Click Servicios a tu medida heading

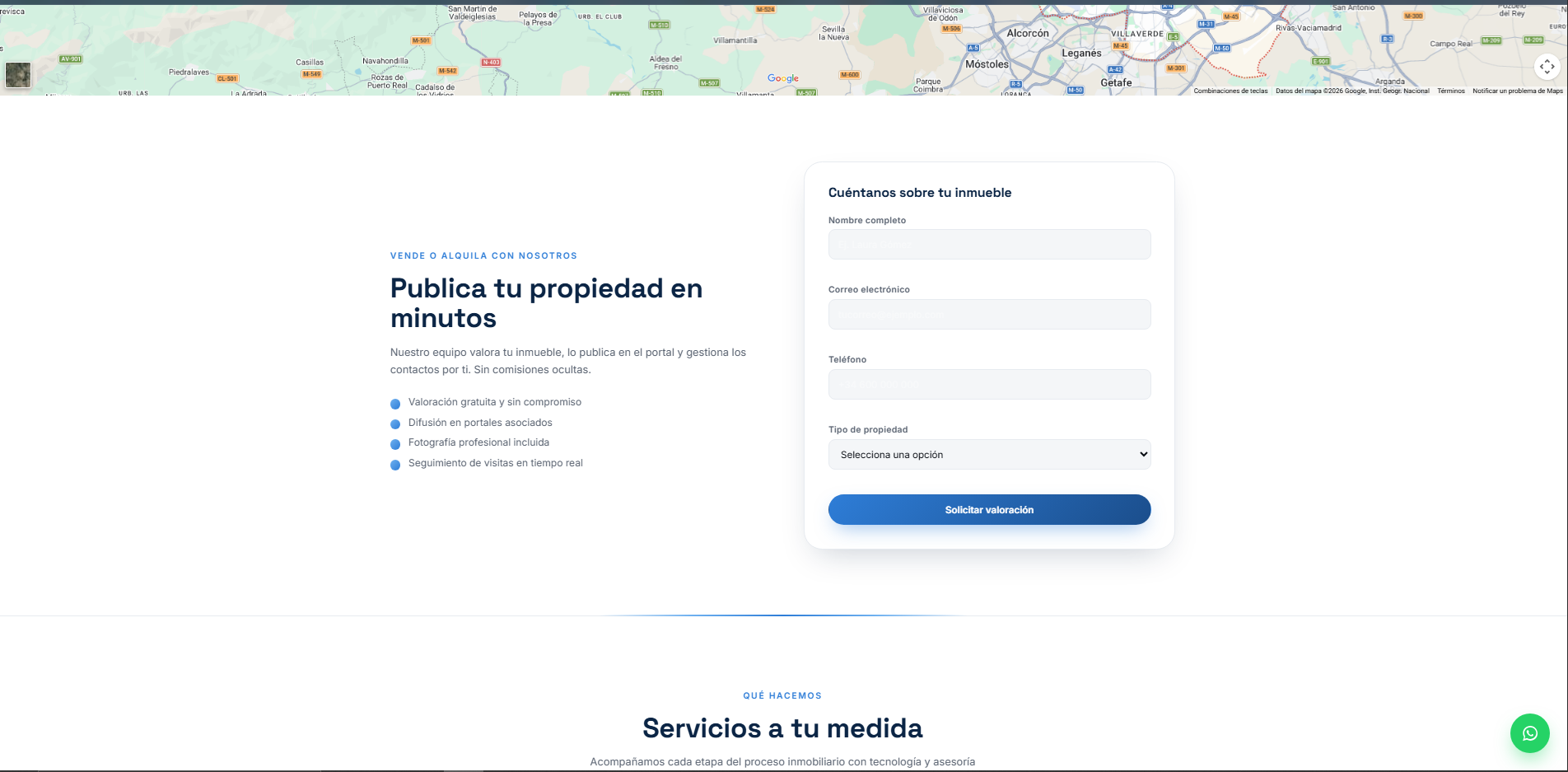click(782, 728)
